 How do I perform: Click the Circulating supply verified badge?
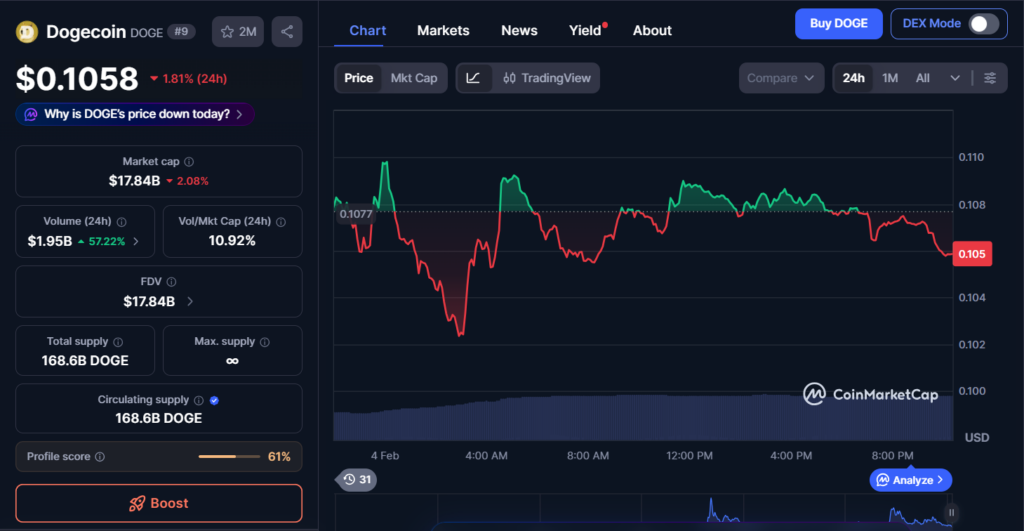click(215, 400)
